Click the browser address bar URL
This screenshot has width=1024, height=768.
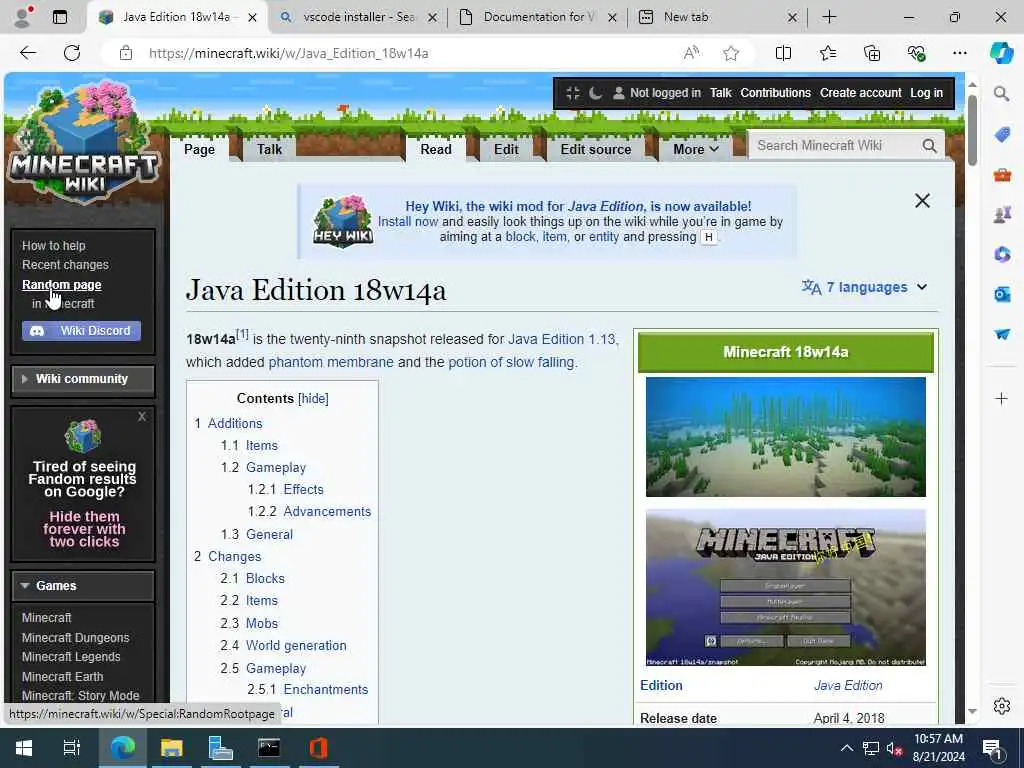coord(288,54)
